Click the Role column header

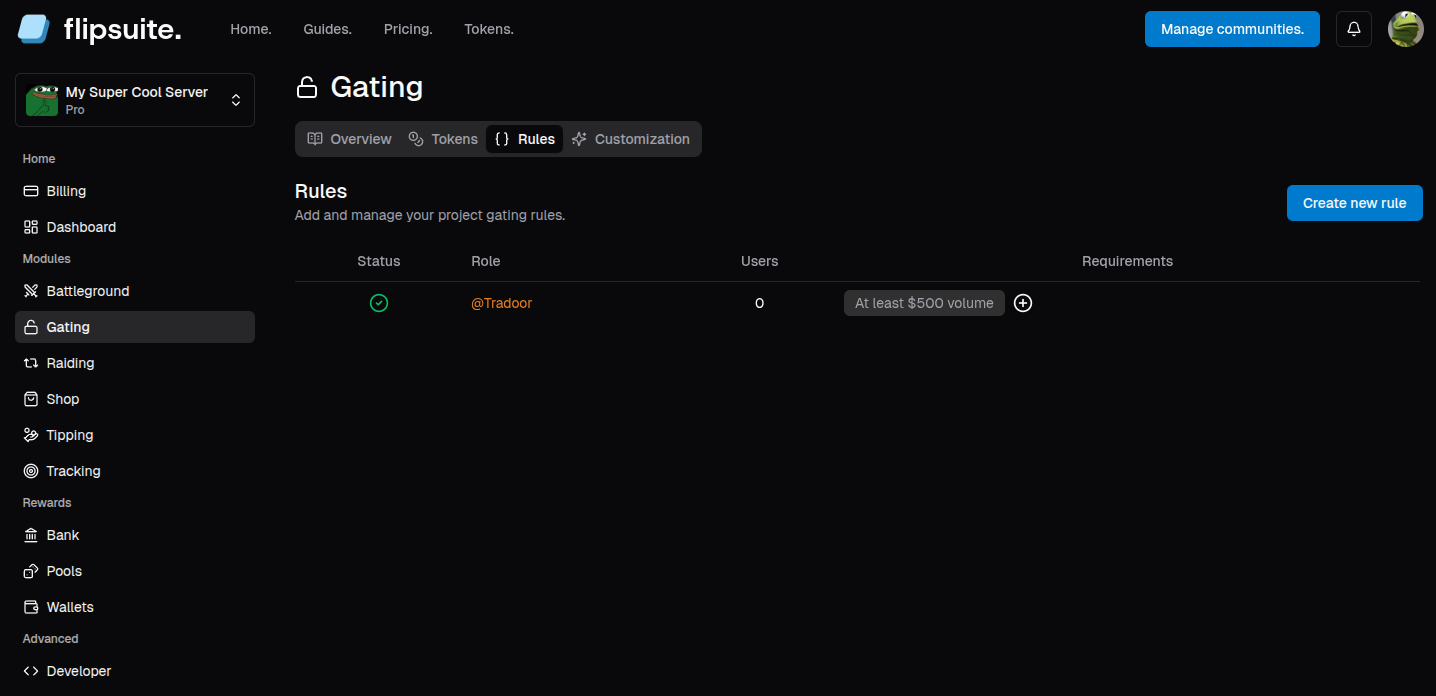coord(486,261)
